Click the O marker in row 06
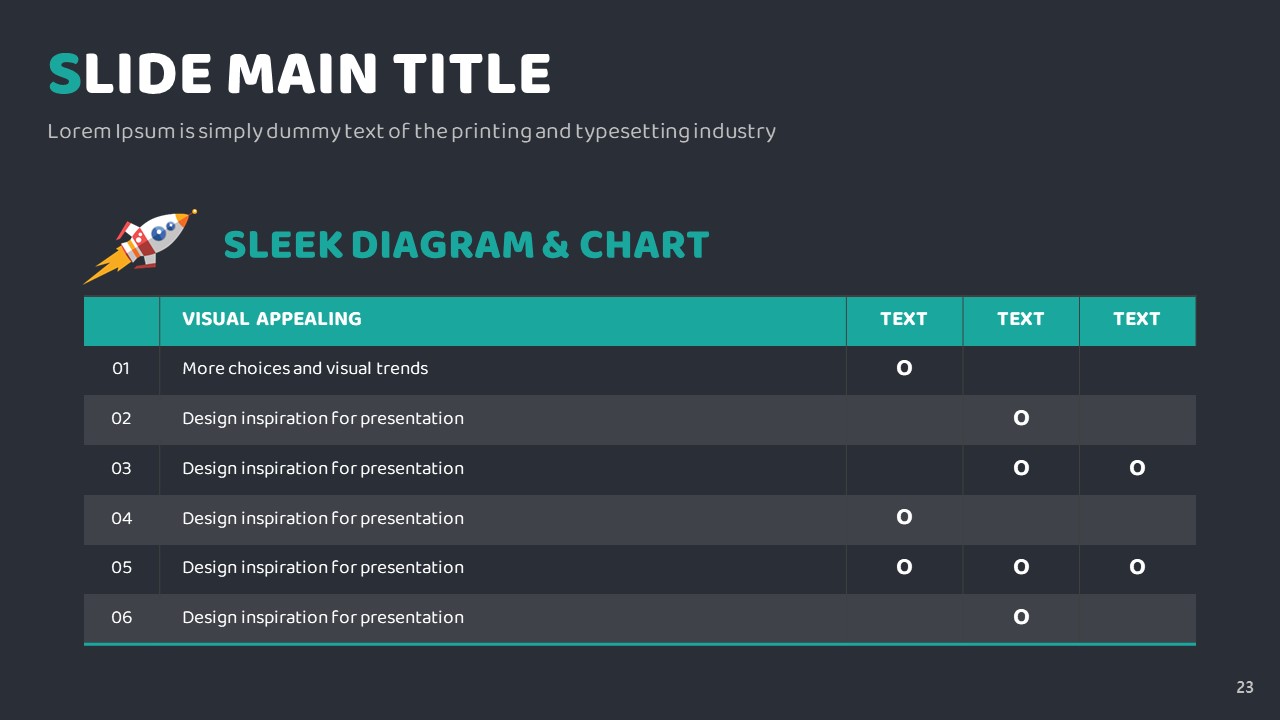 [1021, 617]
